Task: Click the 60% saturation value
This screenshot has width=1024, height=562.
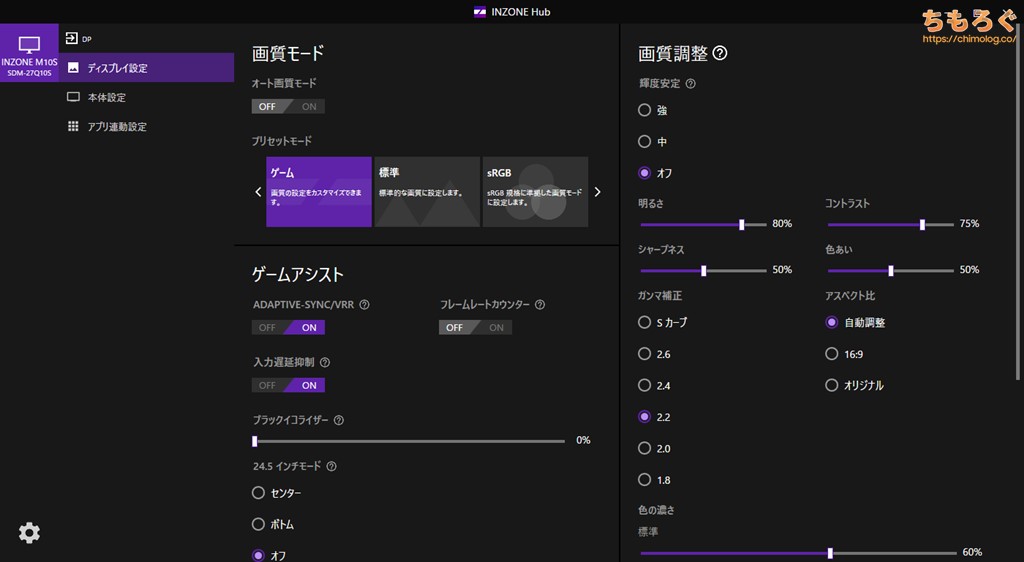Action: click(x=972, y=552)
